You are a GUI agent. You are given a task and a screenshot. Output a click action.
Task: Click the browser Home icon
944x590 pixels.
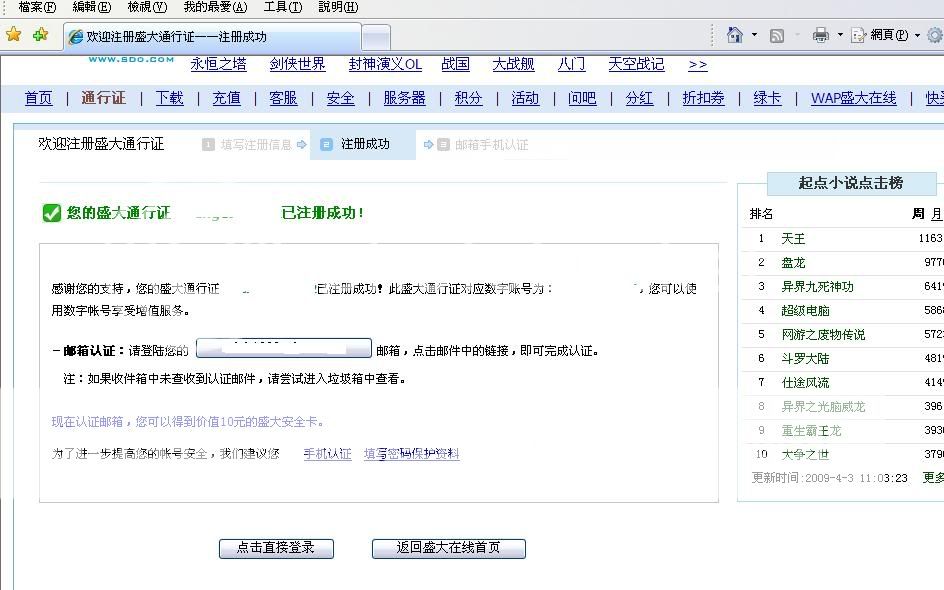[x=735, y=35]
